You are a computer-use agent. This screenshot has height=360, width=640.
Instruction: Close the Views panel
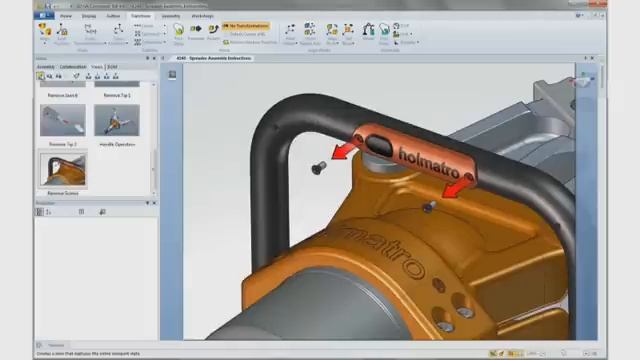click(154, 58)
